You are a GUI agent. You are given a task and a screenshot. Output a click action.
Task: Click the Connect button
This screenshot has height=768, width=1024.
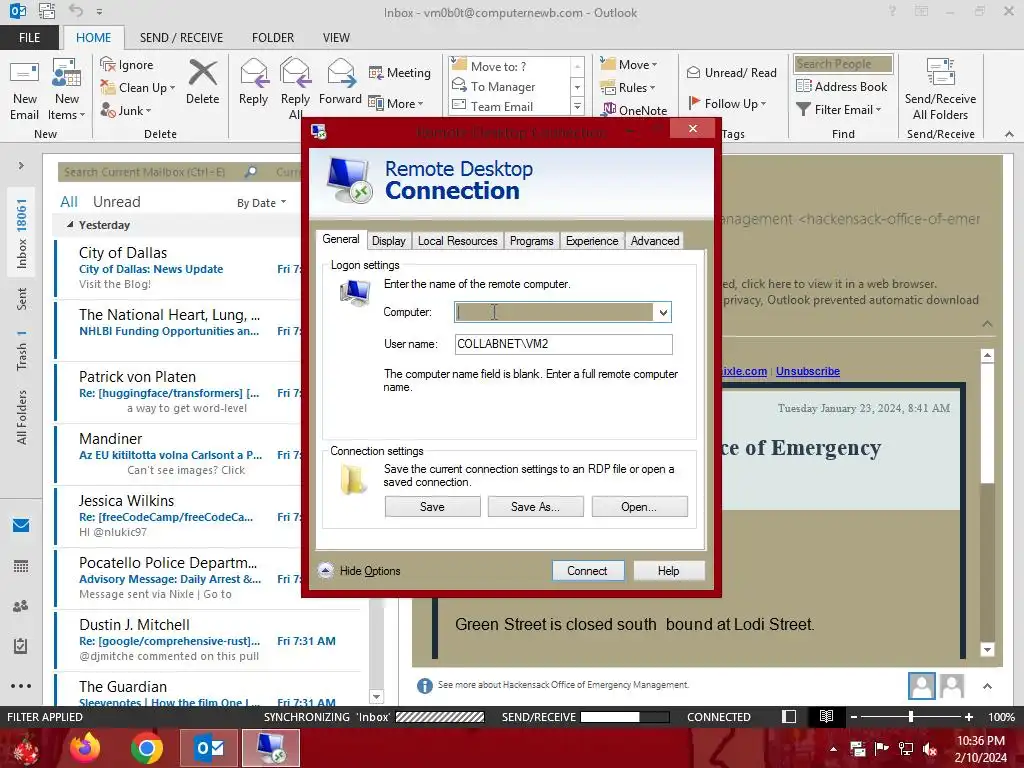pos(587,571)
